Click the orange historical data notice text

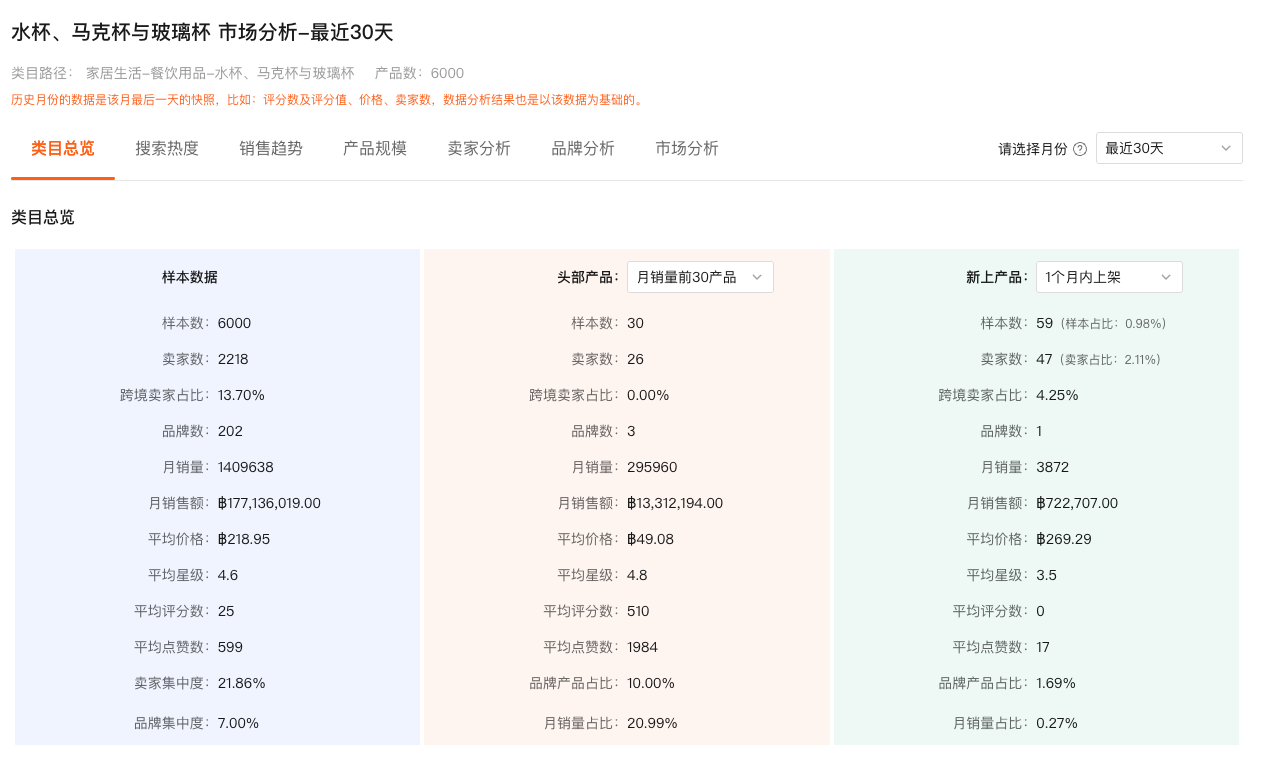point(328,100)
